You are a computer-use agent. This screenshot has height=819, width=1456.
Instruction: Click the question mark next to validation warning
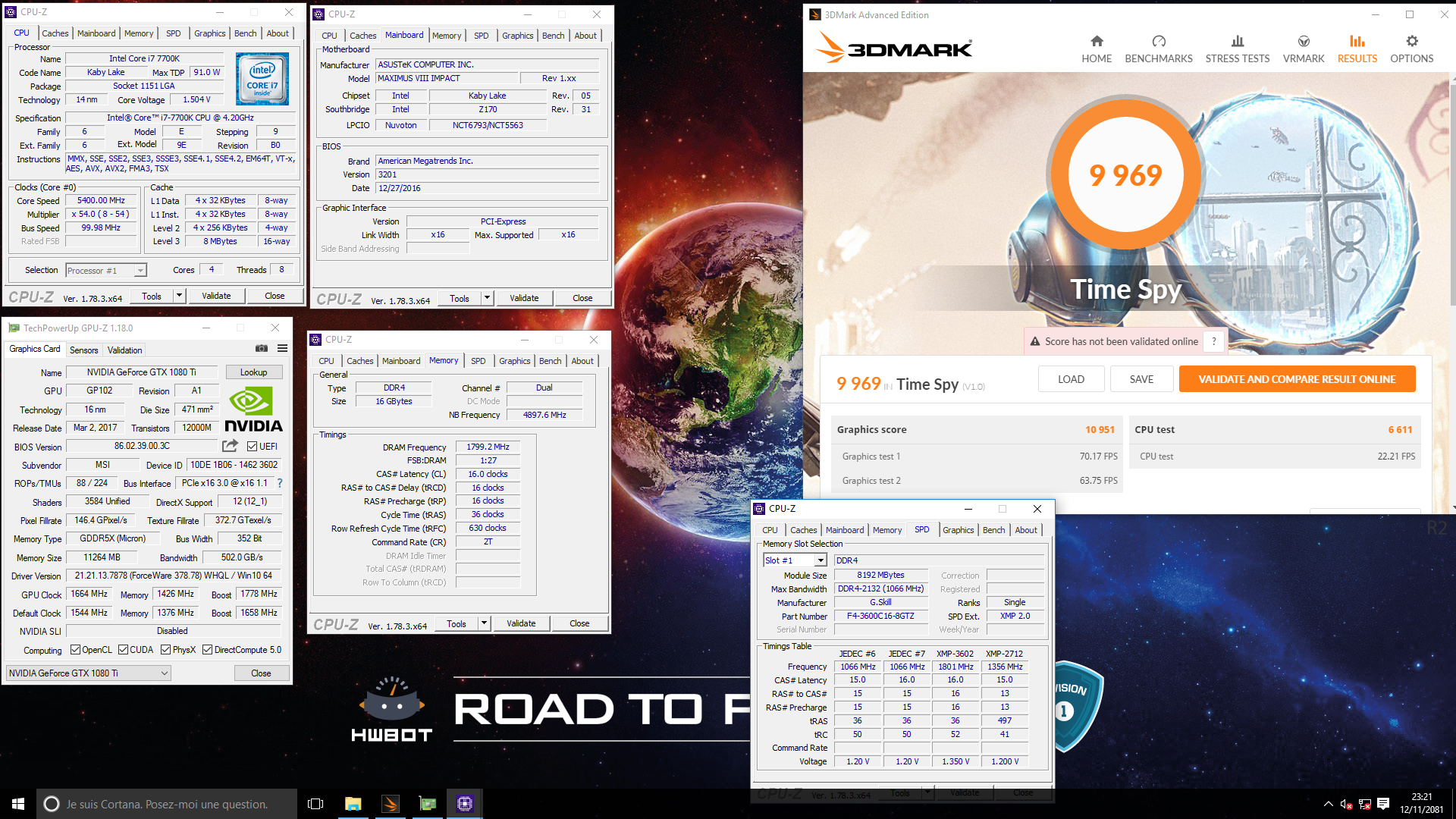(x=1214, y=341)
